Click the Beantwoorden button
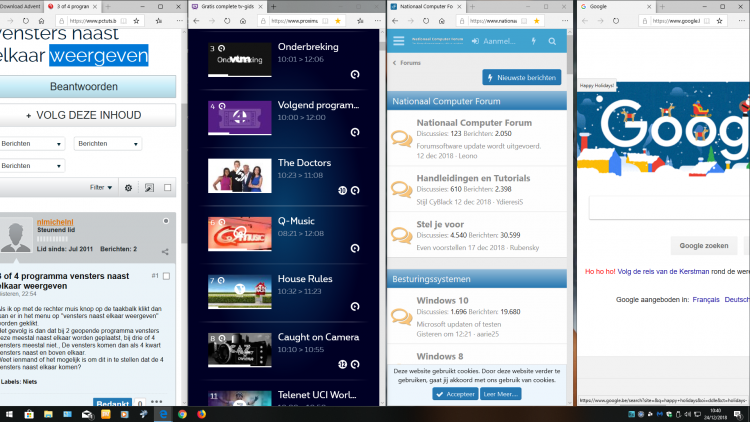Screen dimensions: 750x422 point(87,86)
